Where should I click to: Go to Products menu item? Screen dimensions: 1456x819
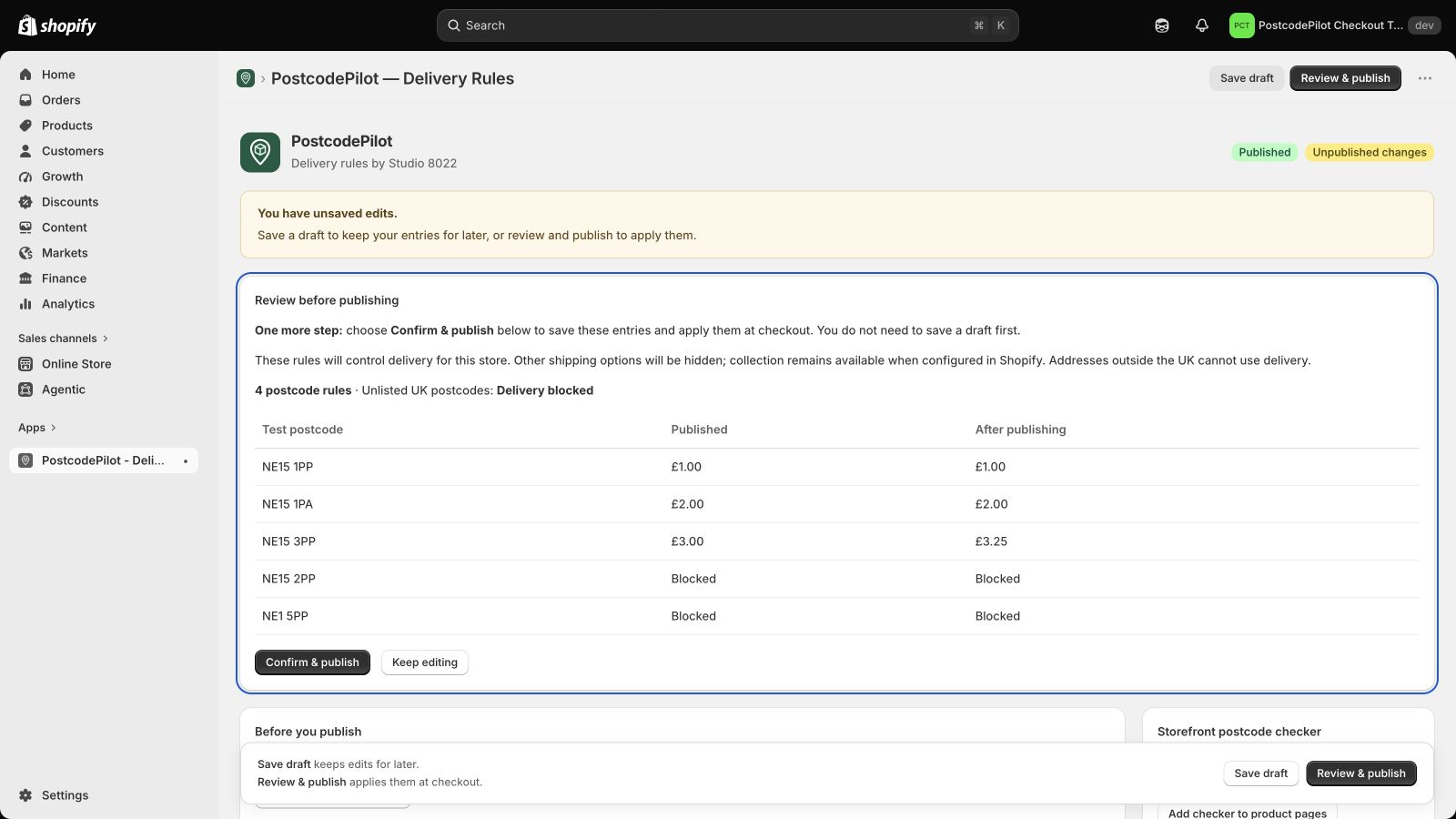tap(67, 126)
